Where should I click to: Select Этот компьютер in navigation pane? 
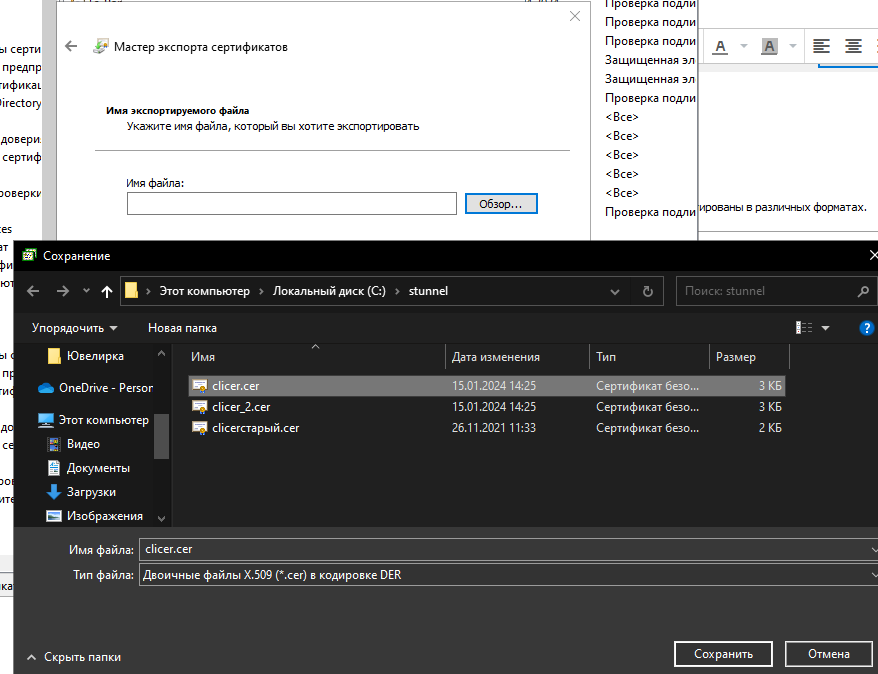click(x=94, y=420)
